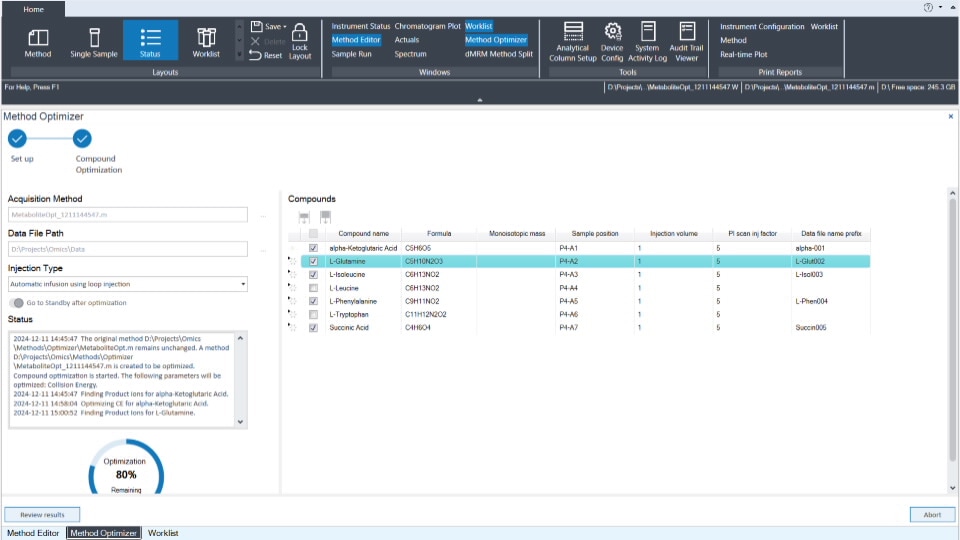
Task: Collapse the ribbon using the arrow below it
Action: click(480, 100)
